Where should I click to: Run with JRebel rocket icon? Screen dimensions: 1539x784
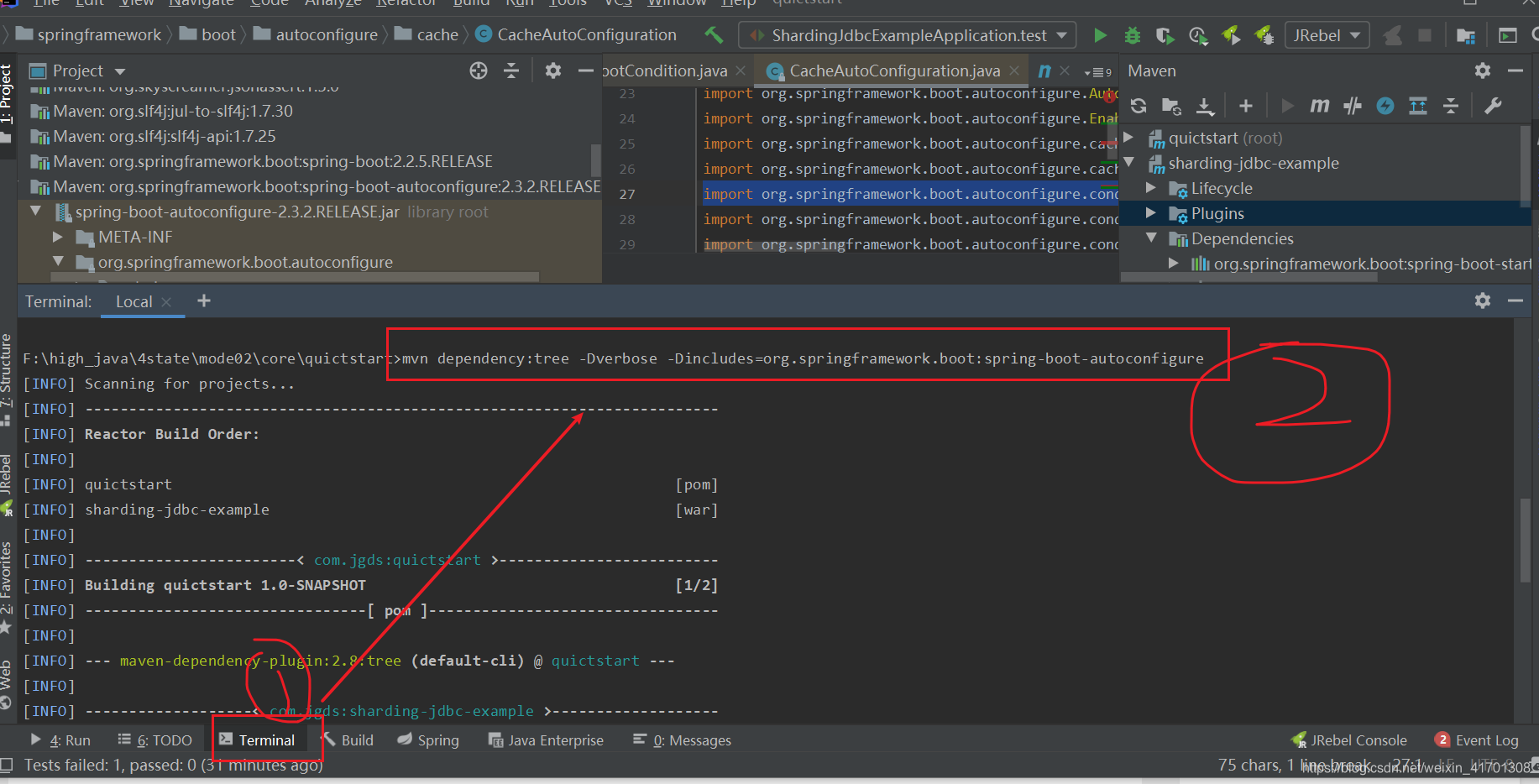1231,35
